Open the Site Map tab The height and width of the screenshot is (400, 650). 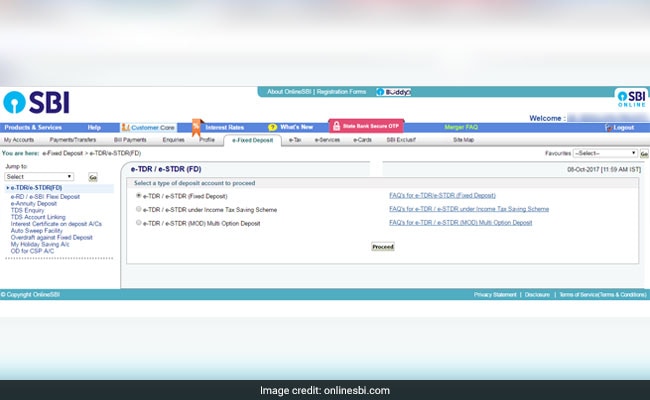tap(463, 140)
